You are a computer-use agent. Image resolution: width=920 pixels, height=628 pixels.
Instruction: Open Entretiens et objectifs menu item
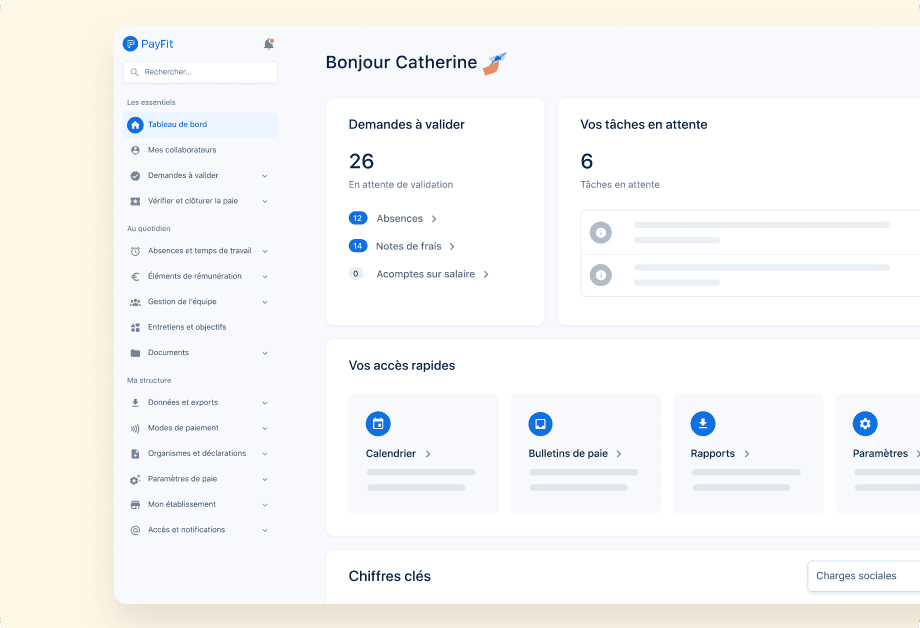(200, 327)
